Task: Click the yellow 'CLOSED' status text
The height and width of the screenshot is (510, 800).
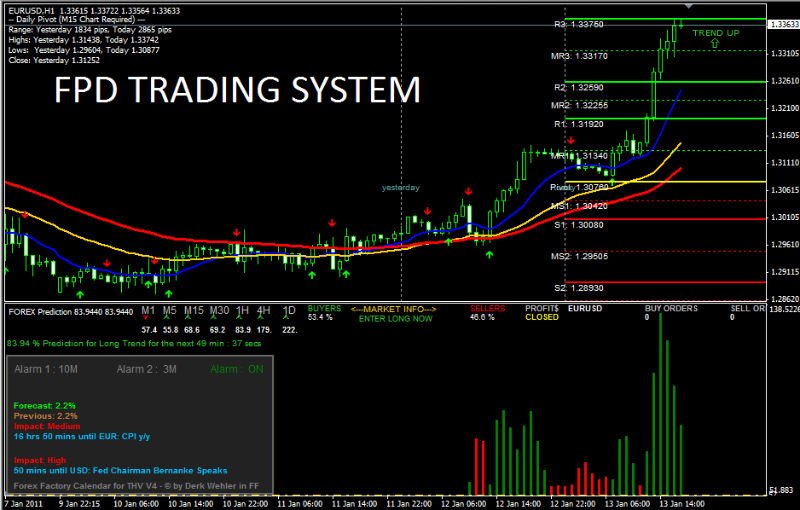Action: (542, 317)
